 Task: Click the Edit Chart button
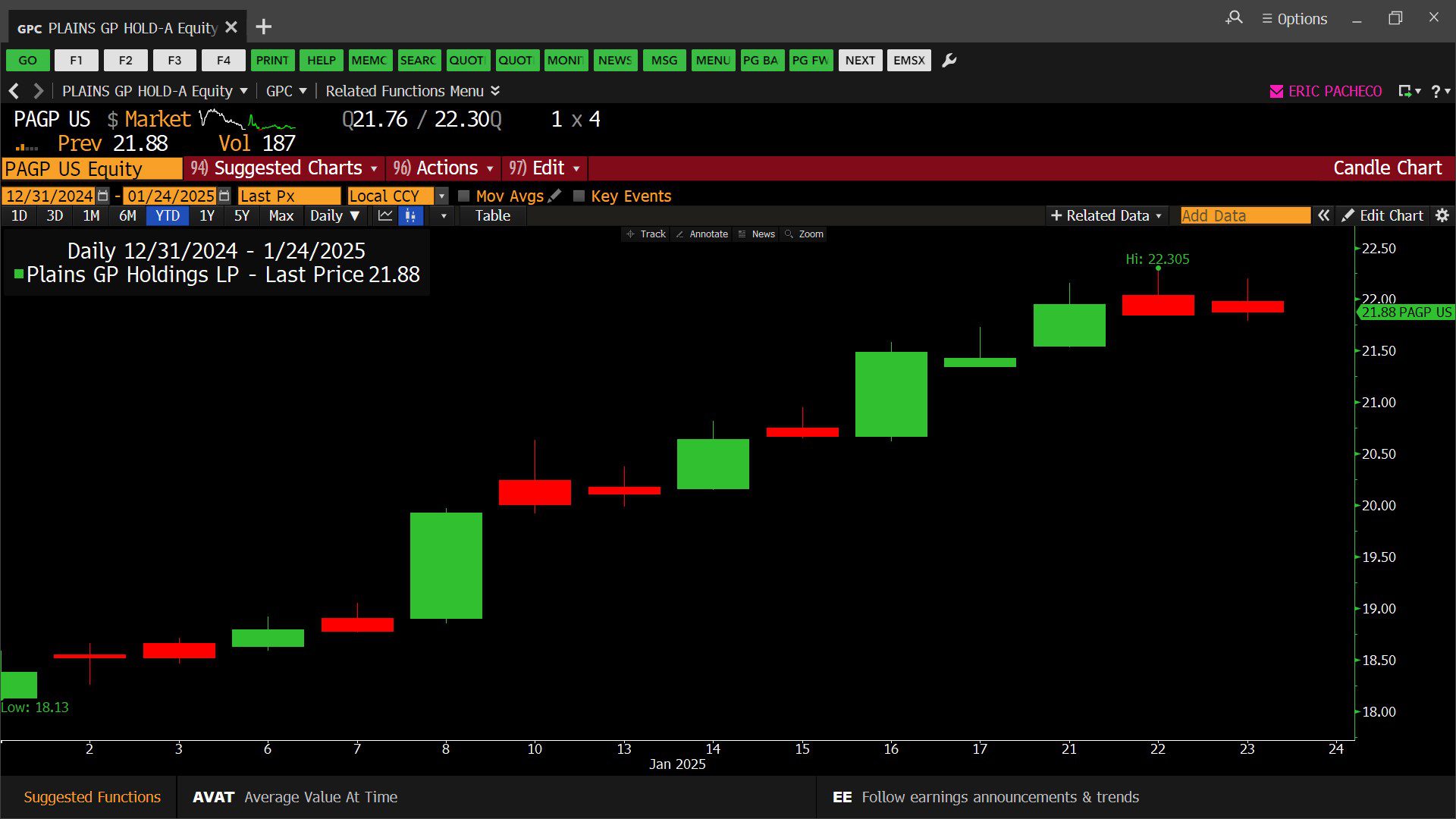tap(1382, 216)
